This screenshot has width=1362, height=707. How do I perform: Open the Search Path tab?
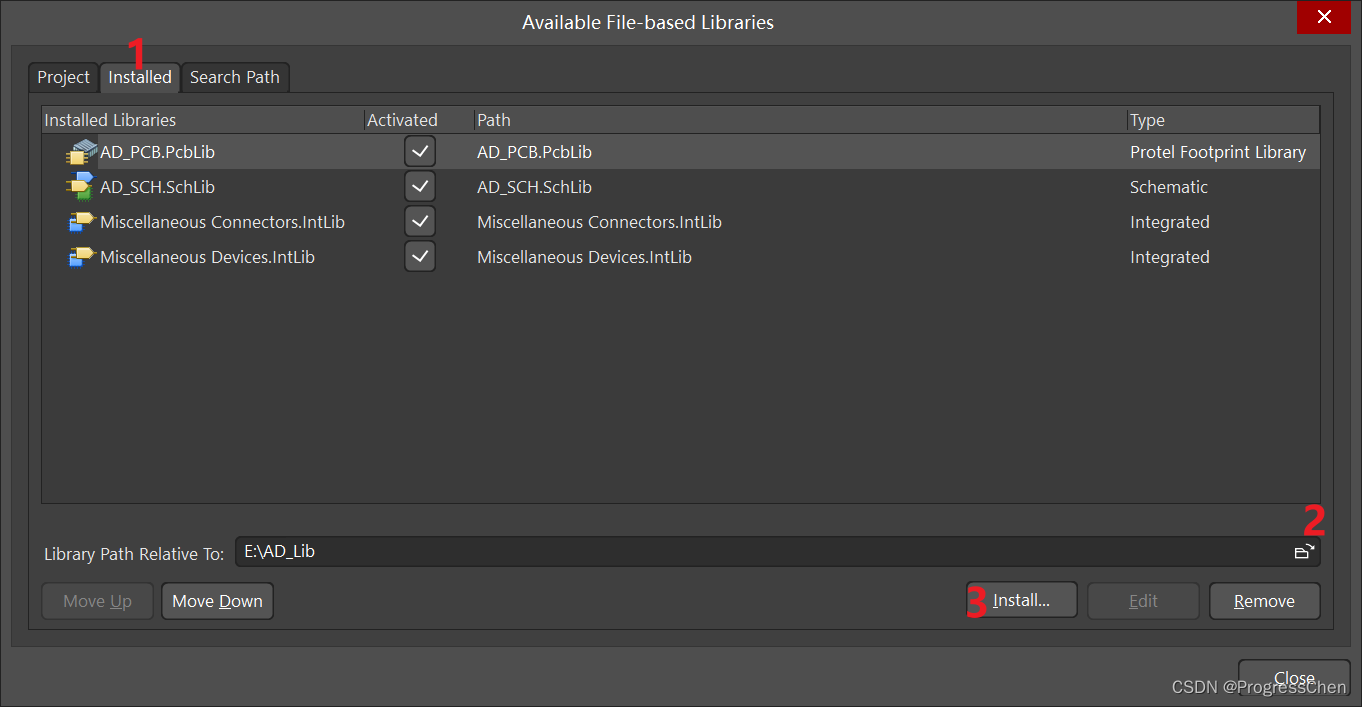click(235, 77)
